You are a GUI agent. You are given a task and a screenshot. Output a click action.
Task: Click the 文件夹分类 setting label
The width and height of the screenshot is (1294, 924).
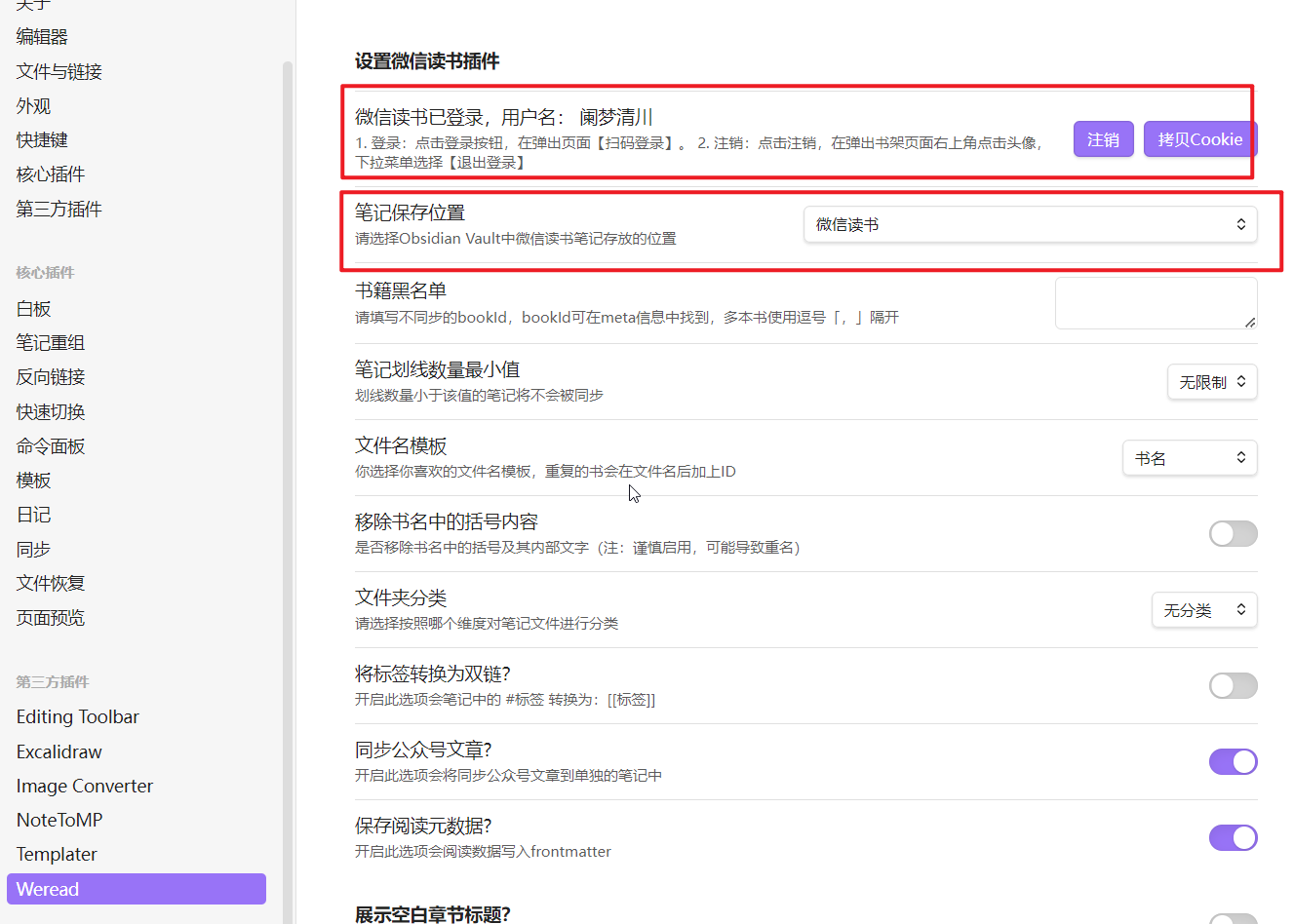pos(401,597)
